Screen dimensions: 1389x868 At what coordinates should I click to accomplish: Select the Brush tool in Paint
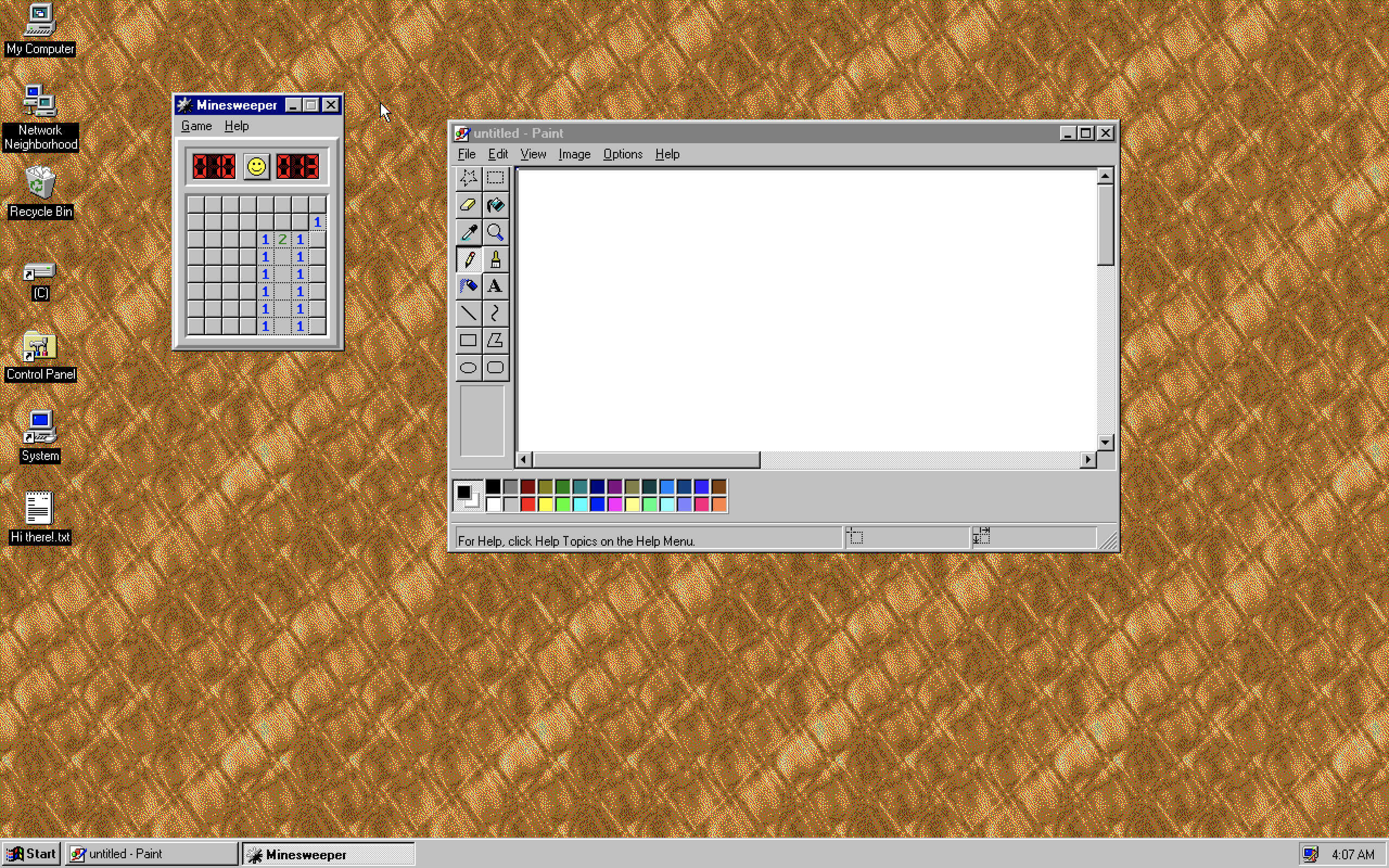(495, 259)
